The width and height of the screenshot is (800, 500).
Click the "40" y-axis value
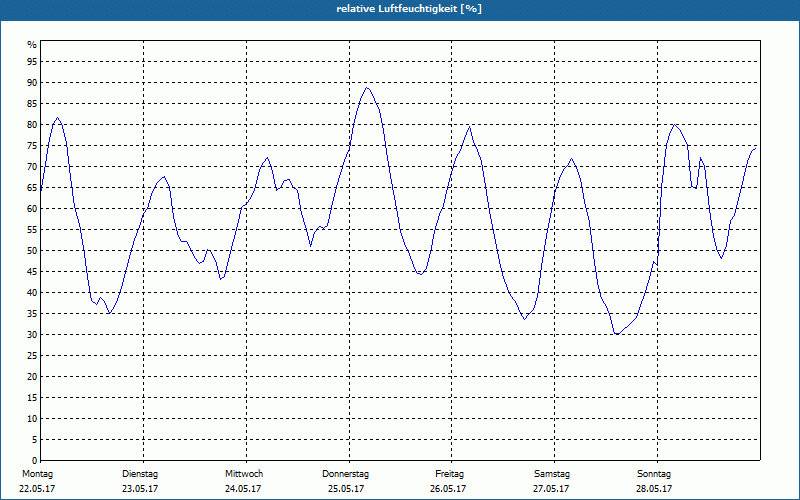pyautogui.click(x=32, y=292)
